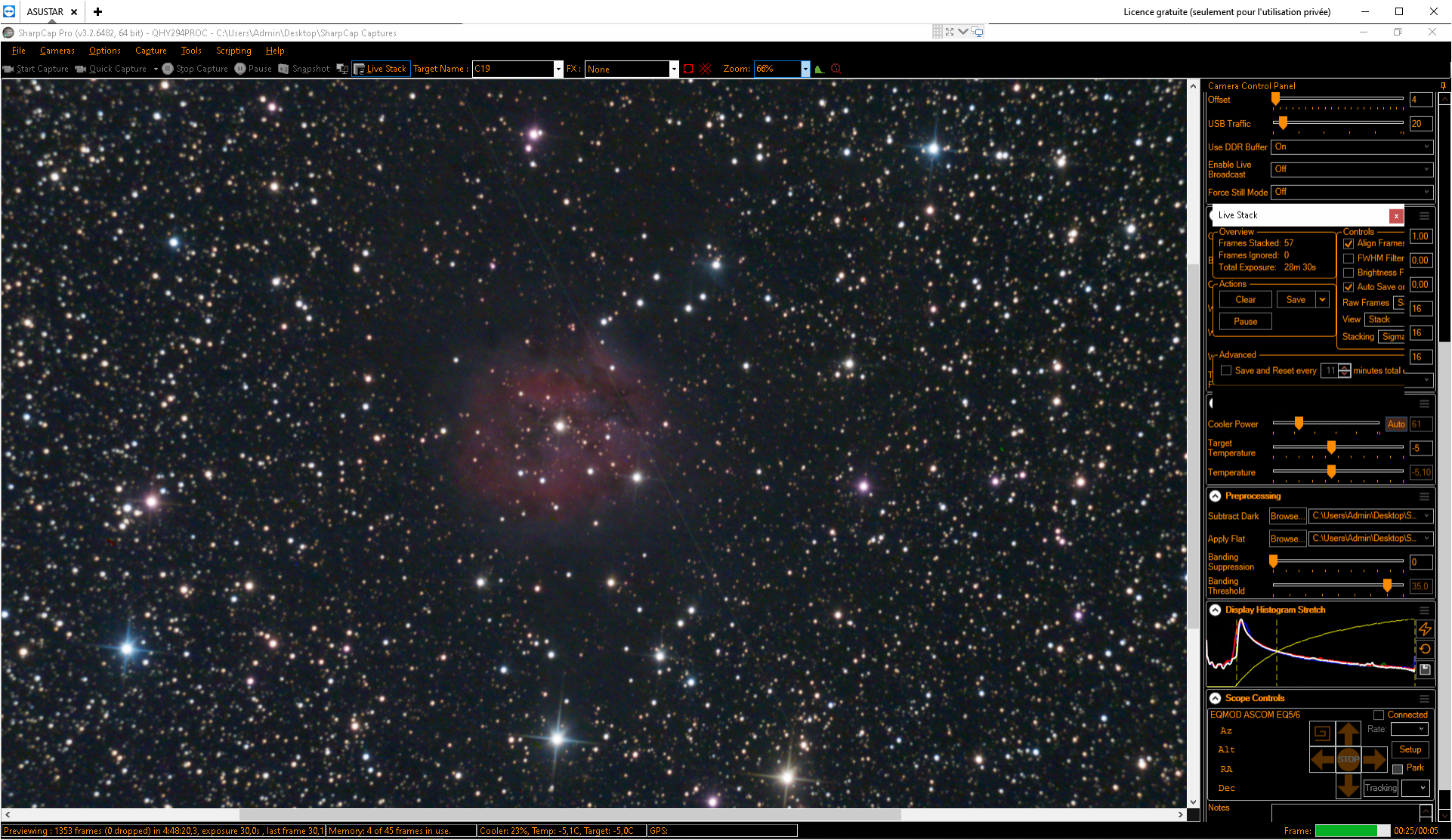1452x840 pixels.
Task: Click the Setup button in Scope Controls
Action: (x=1410, y=749)
